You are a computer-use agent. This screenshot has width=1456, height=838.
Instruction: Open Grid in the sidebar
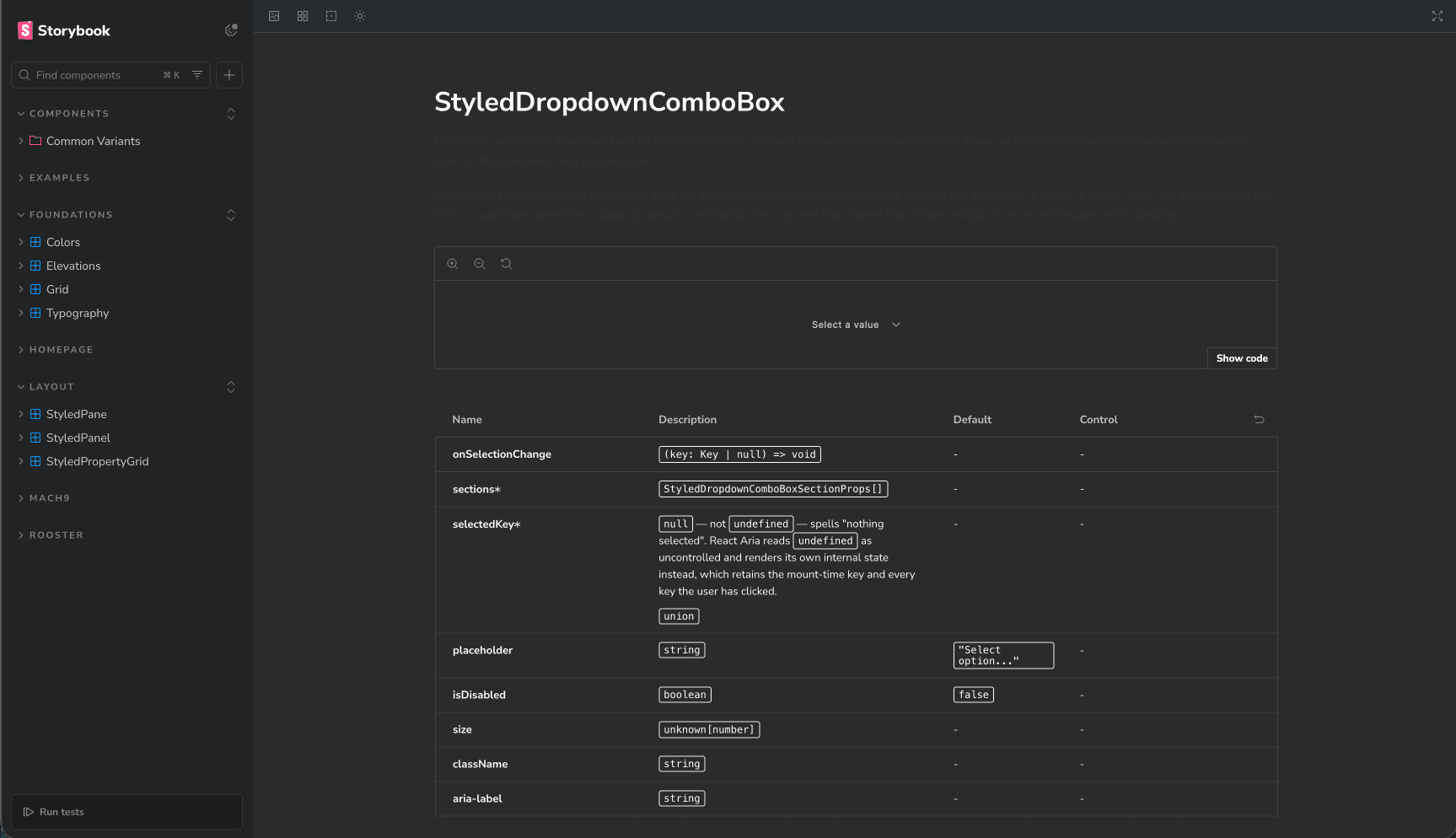[x=57, y=289]
